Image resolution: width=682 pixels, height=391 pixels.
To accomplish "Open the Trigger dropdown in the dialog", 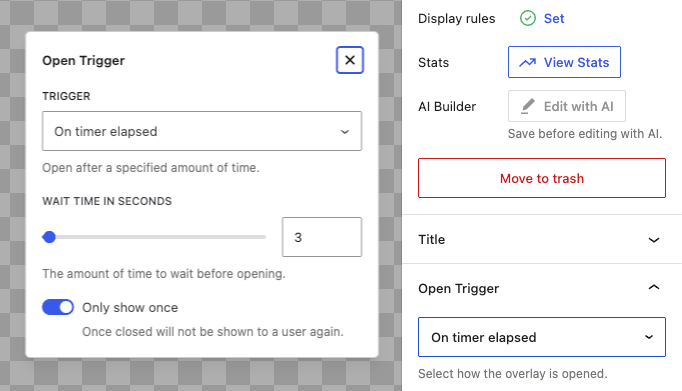I will pos(202,131).
